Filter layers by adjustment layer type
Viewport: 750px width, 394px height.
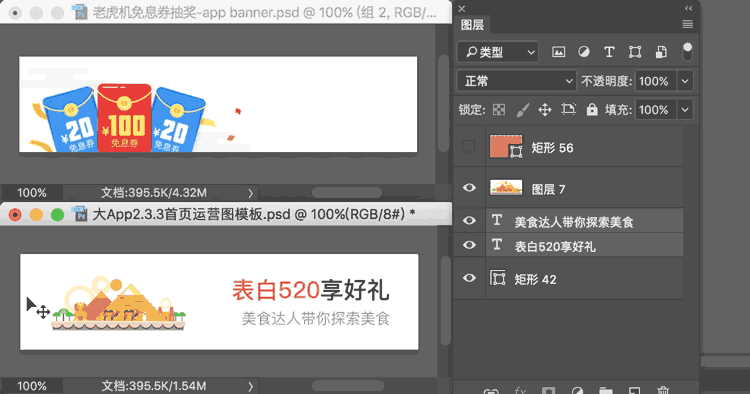pyautogui.click(x=584, y=52)
